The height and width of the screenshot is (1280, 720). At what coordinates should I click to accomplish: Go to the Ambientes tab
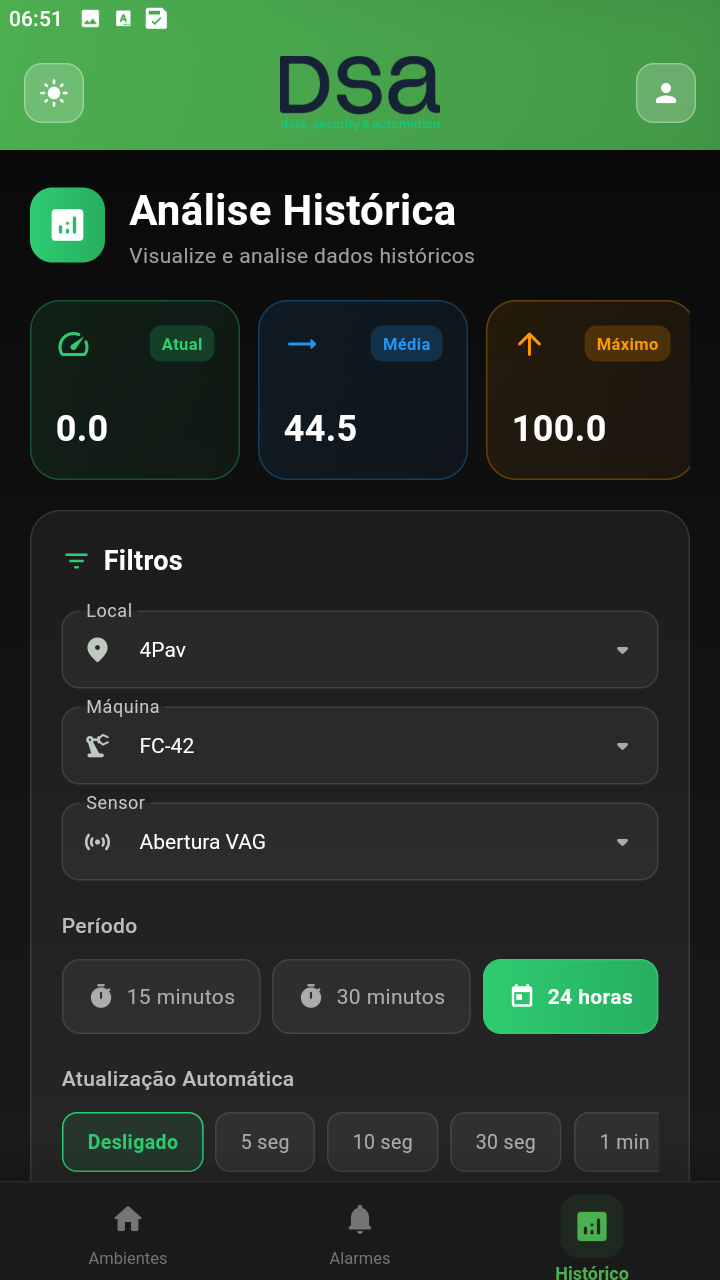(x=128, y=1234)
